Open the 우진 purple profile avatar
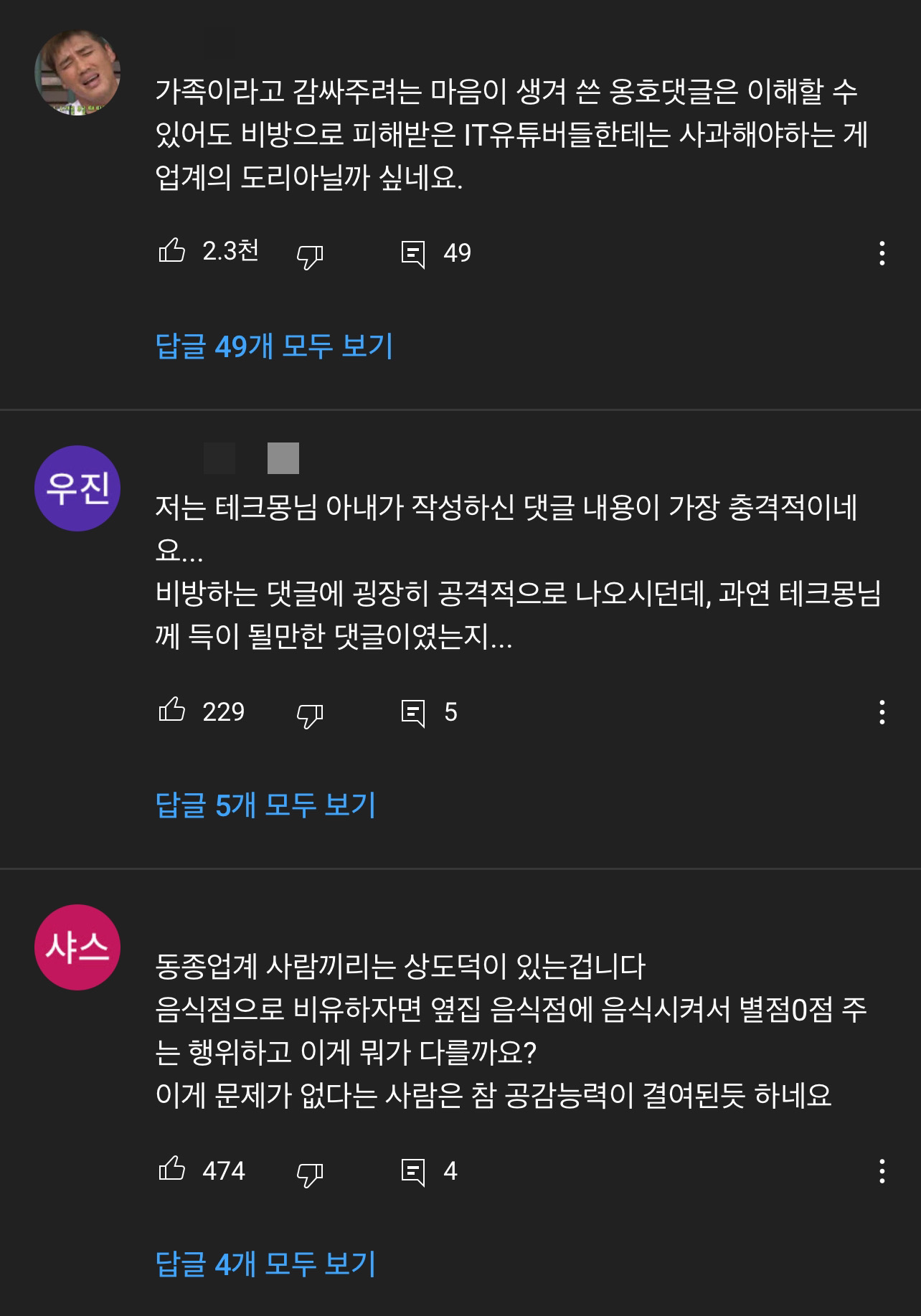Image resolution: width=921 pixels, height=1316 pixels. 77,488
